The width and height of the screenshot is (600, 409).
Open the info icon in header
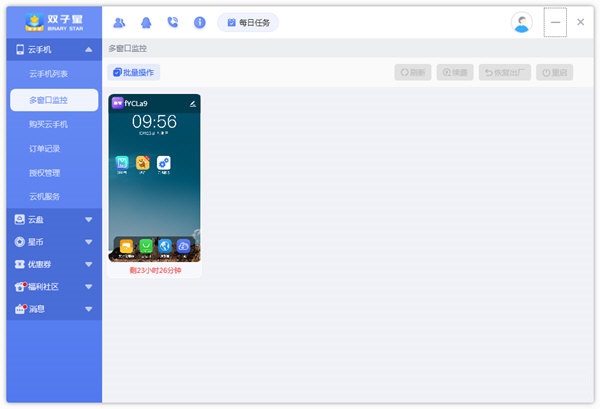(200, 22)
